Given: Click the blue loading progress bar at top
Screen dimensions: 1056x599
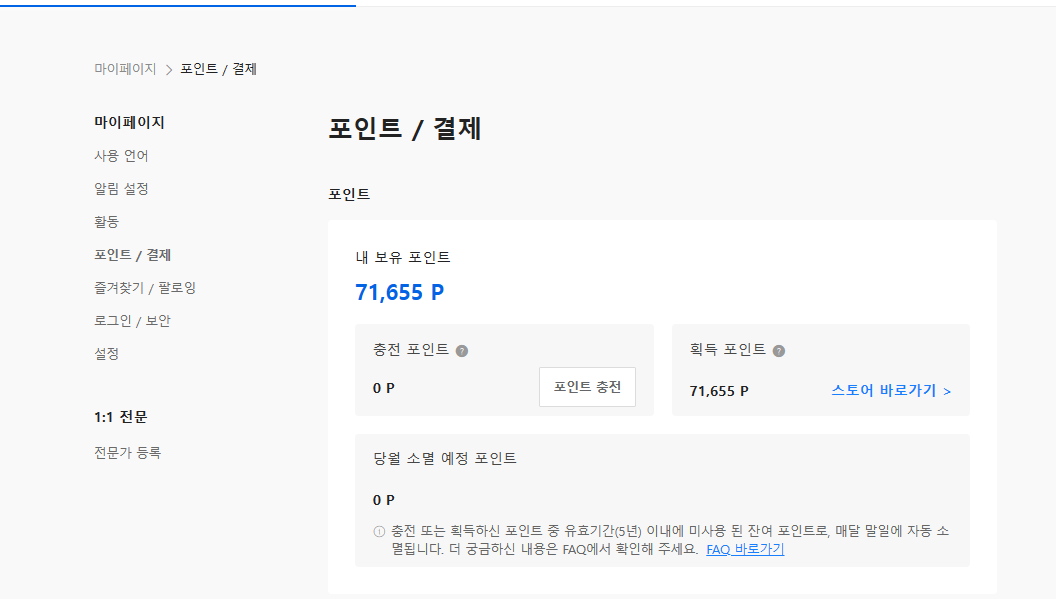Looking at the screenshot, I should (x=178, y=5).
